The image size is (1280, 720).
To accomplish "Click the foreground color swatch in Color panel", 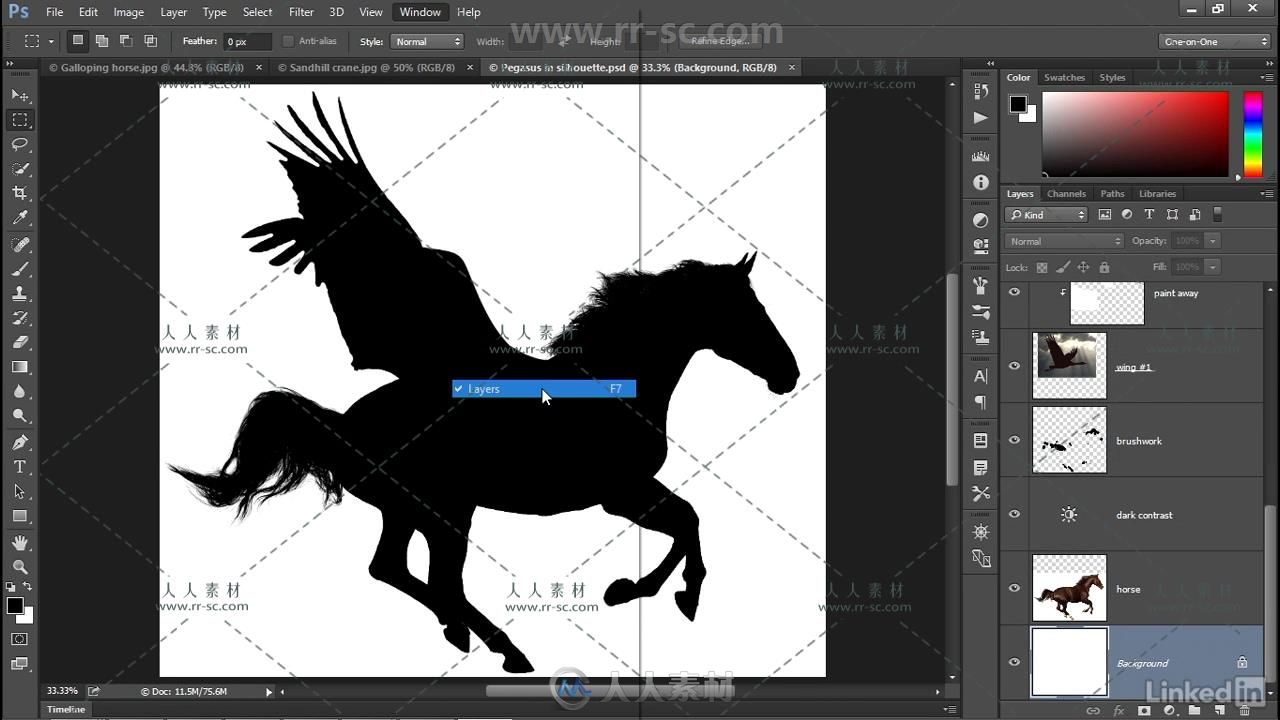I will (1018, 104).
